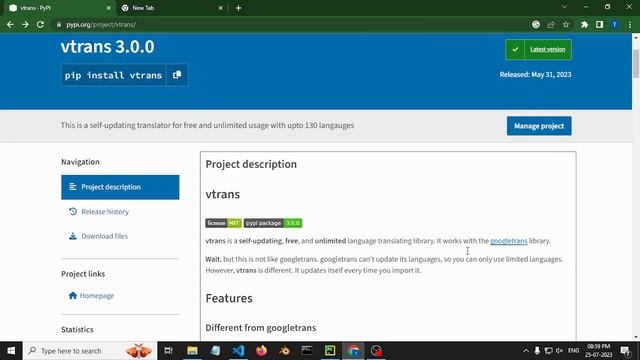Open PyCharm from the taskbar

click(x=330, y=351)
